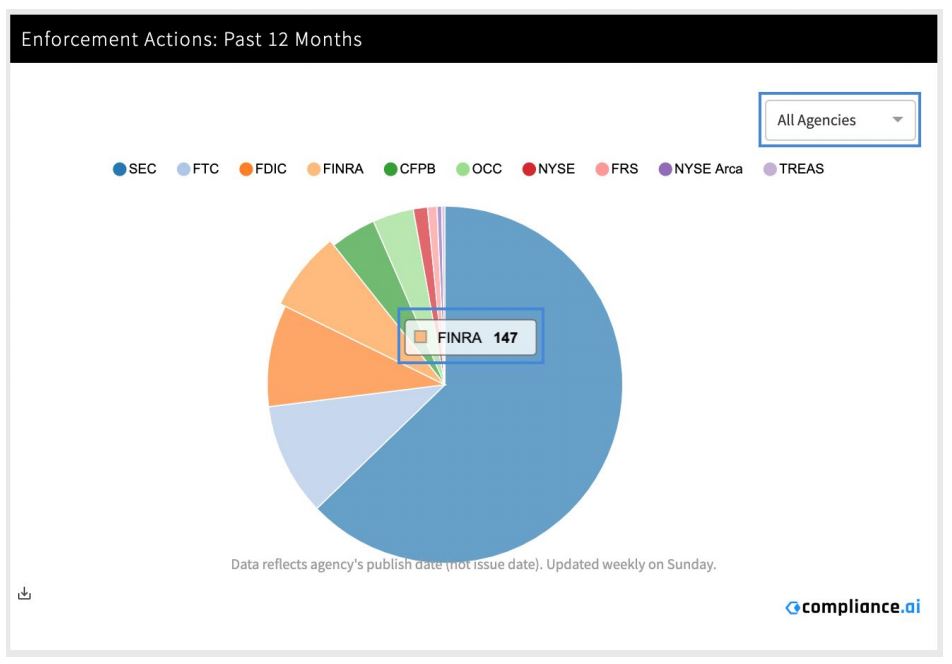The height and width of the screenshot is (664, 952).
Task: Toggle the FINRA legend entry
Action: [x=335, y=169]
